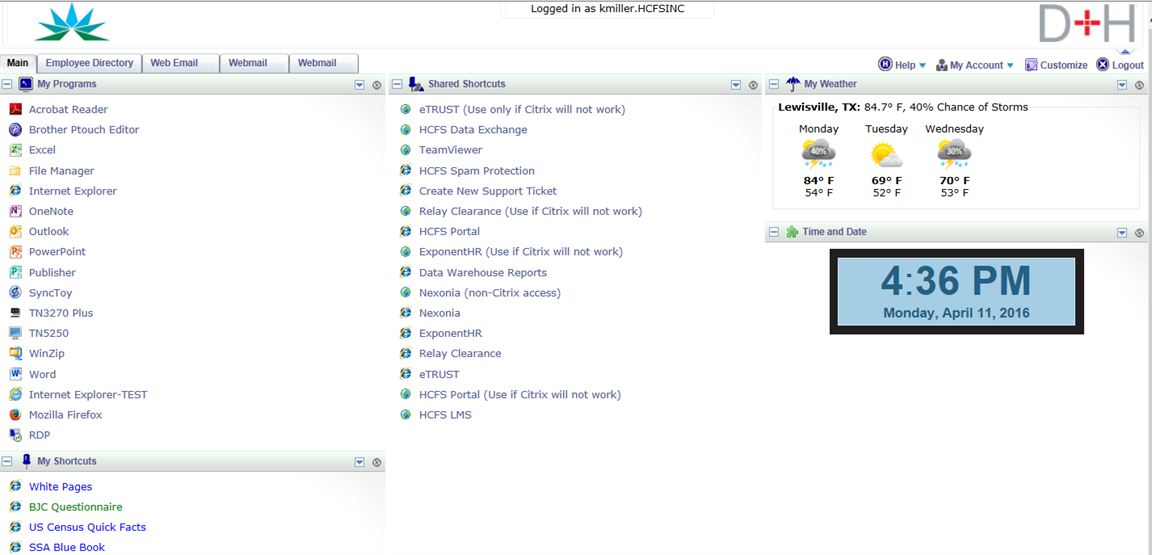Click the 4:36 PM clock display

956,291
